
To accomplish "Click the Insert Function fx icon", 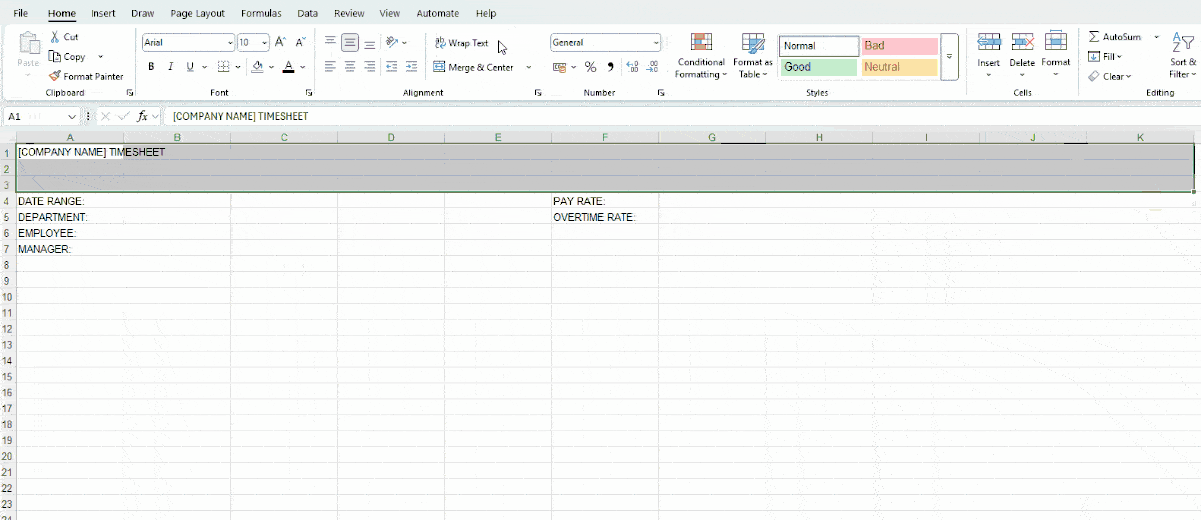I will click(142, 116).
